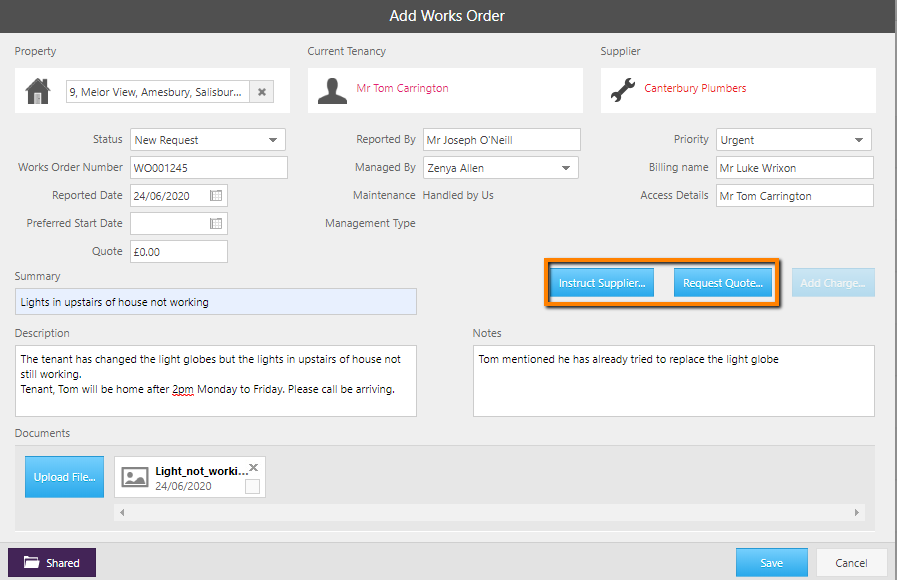The height and width of the screenshot is (580, 897).
Task: Click the Billing name field
Action: tap(795, 168)
